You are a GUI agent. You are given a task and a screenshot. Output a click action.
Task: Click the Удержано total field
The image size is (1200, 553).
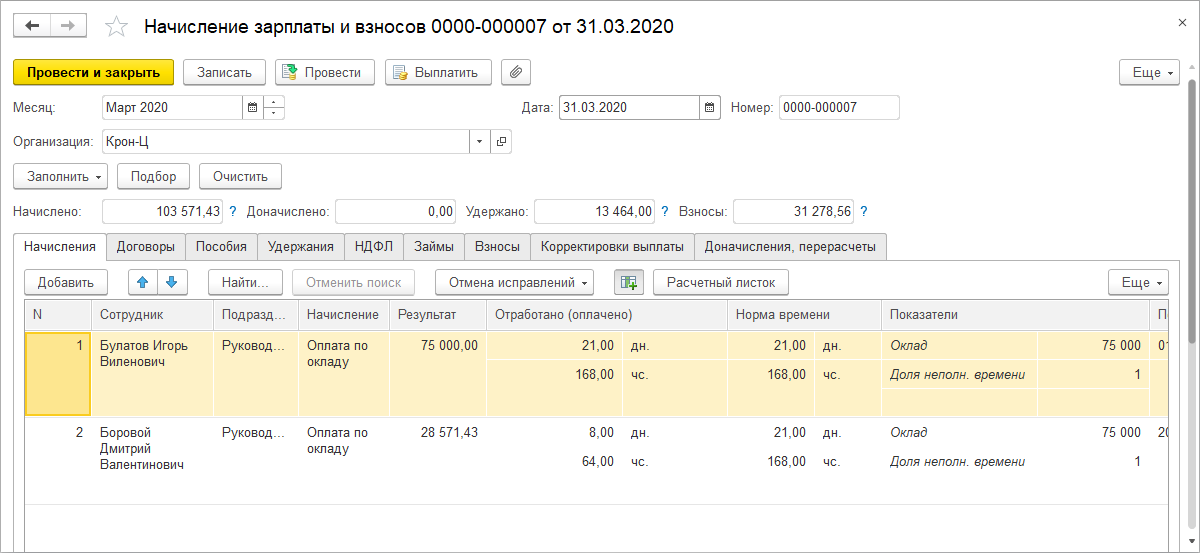point(595,211)
